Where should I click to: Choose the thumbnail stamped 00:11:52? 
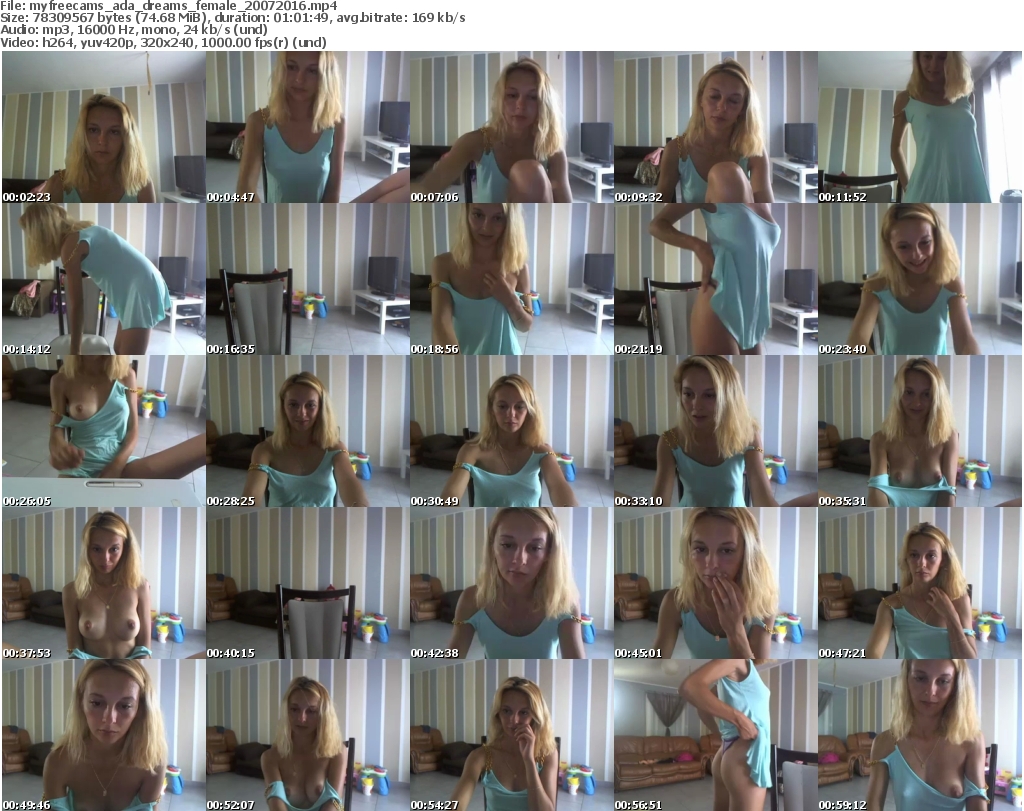click(x=920, y=127)
